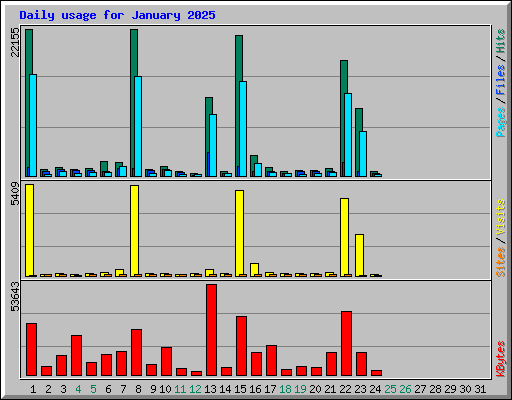The height and width of the screenshot is (400, 512).
Task: Click the yellow visits bar for day 8
Action: (134, 231)
